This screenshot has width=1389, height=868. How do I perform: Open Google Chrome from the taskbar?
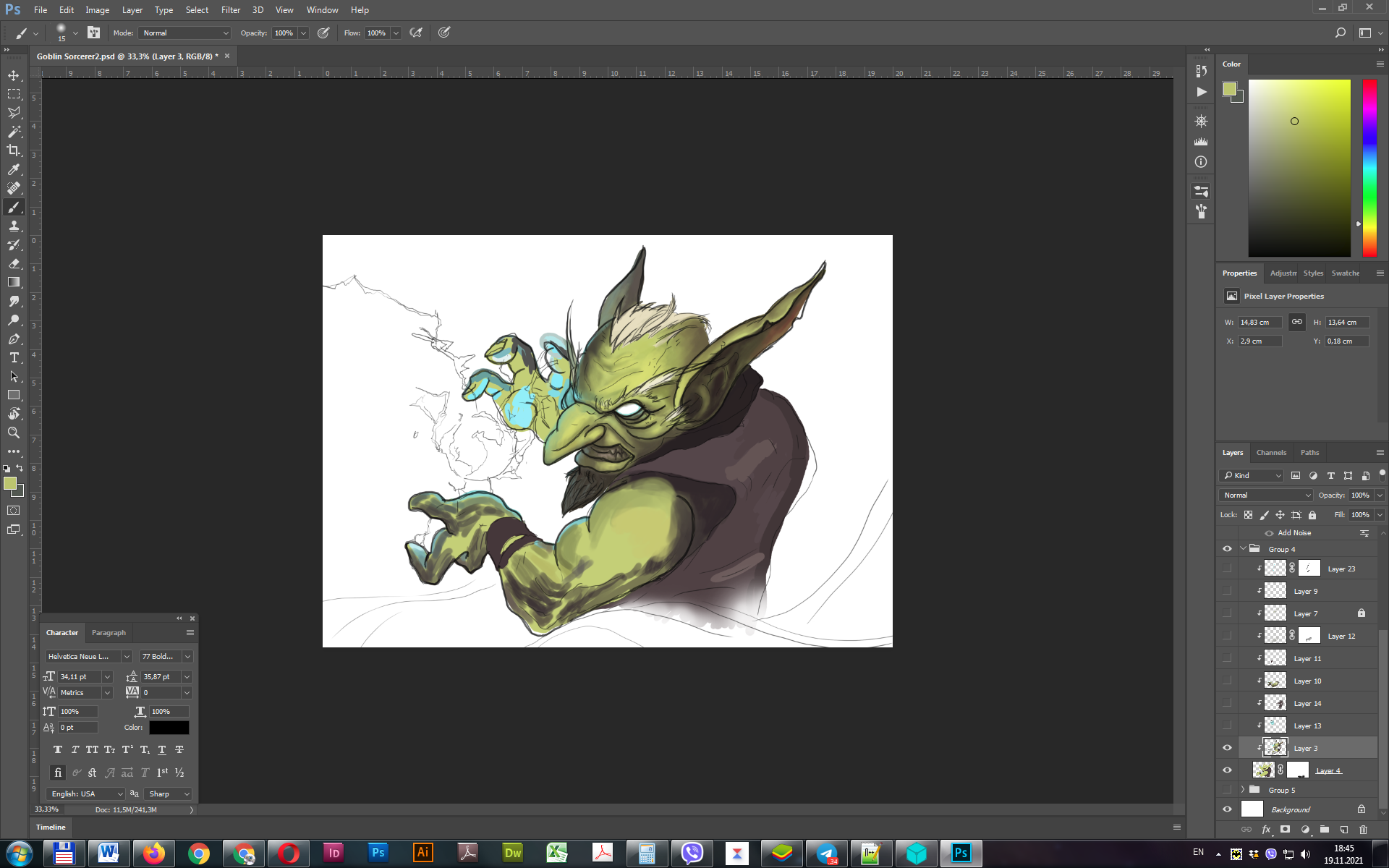[x=198, y=854]
